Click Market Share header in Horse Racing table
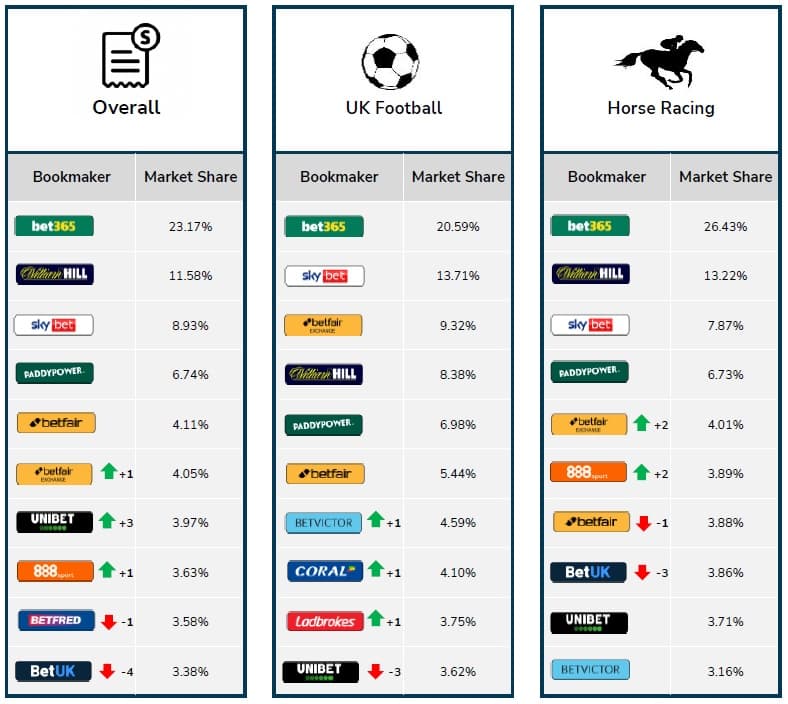This screenshot has width=788, height=704. coord(725,177)
